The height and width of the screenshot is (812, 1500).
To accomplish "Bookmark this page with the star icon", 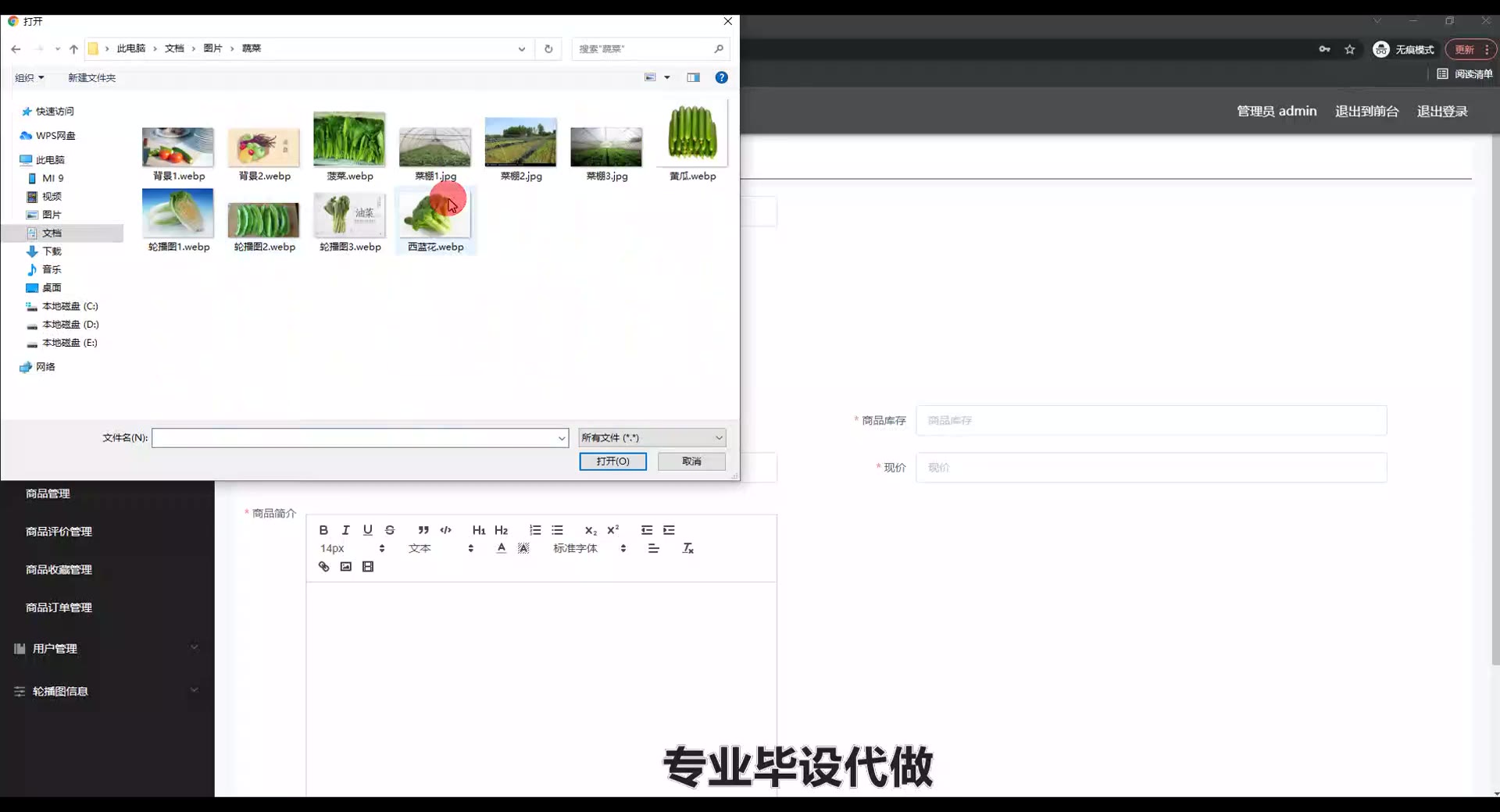I will click(1349, 49).
